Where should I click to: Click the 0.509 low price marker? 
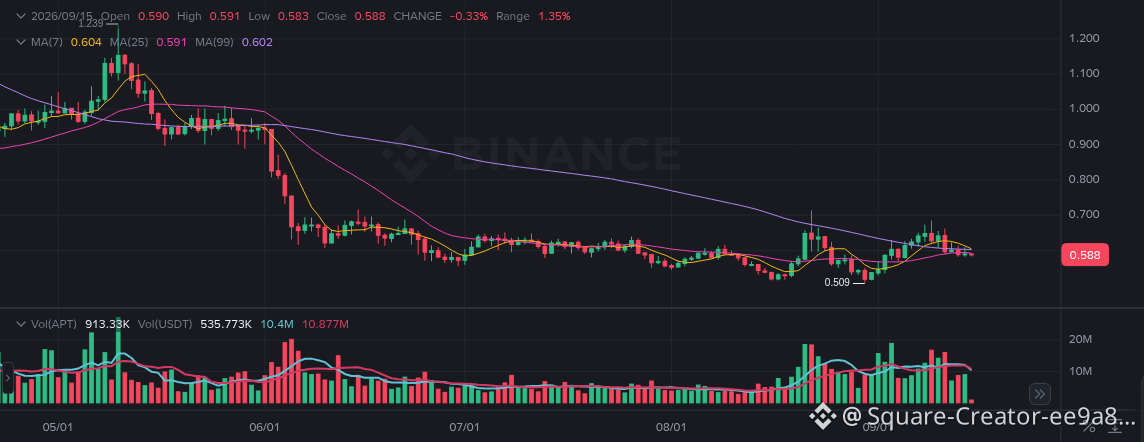838,282
